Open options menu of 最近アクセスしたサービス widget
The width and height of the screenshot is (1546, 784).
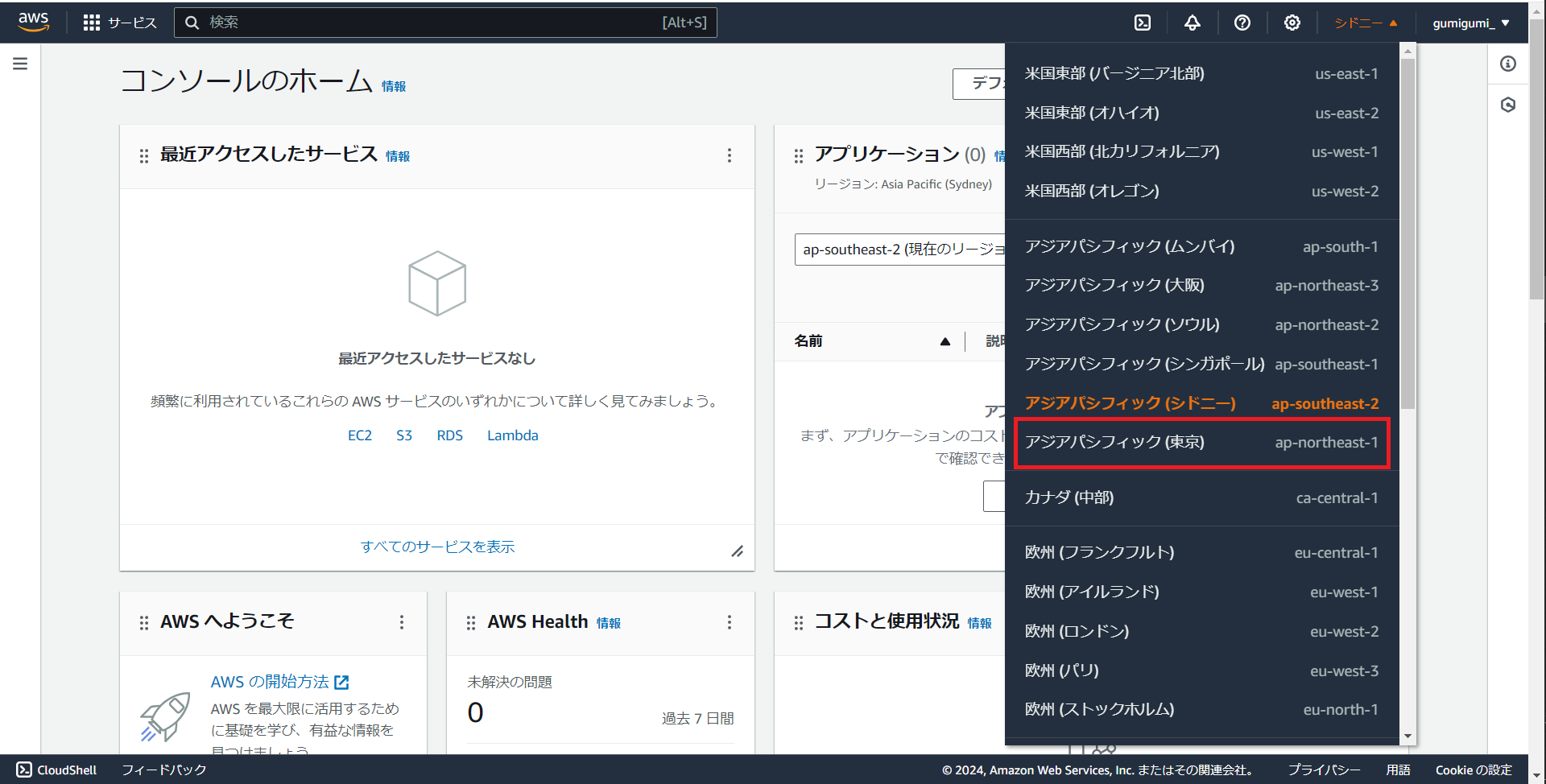pos(730,155)
